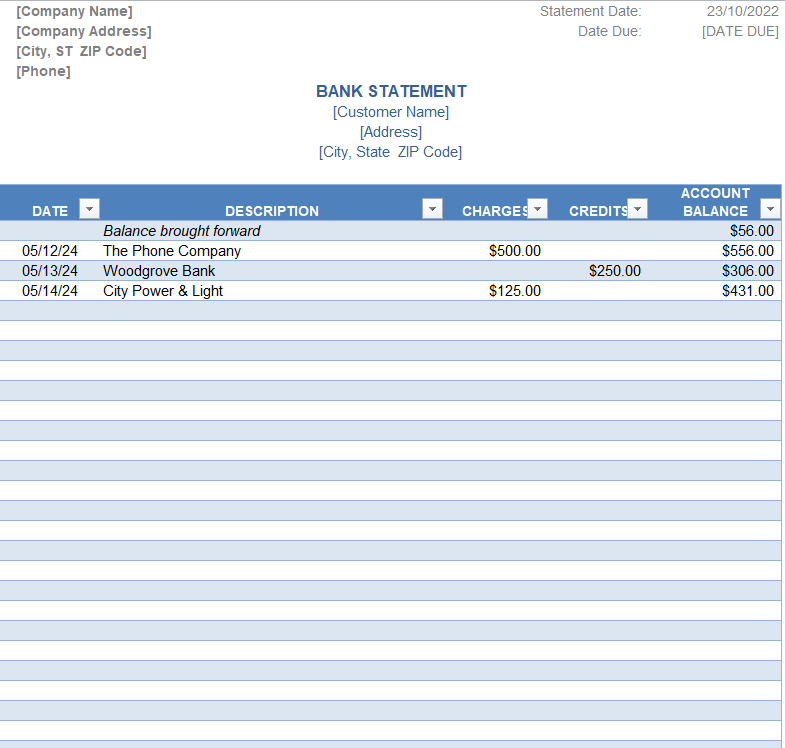785x748 pixels.
Task: Select the [Company Name] placeholder cell
Action: pyautogui.click(x=74, y=11)
